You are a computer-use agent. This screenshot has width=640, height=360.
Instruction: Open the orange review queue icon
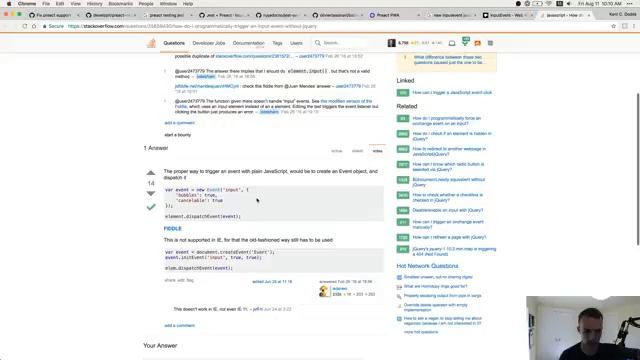coord(478,43)
